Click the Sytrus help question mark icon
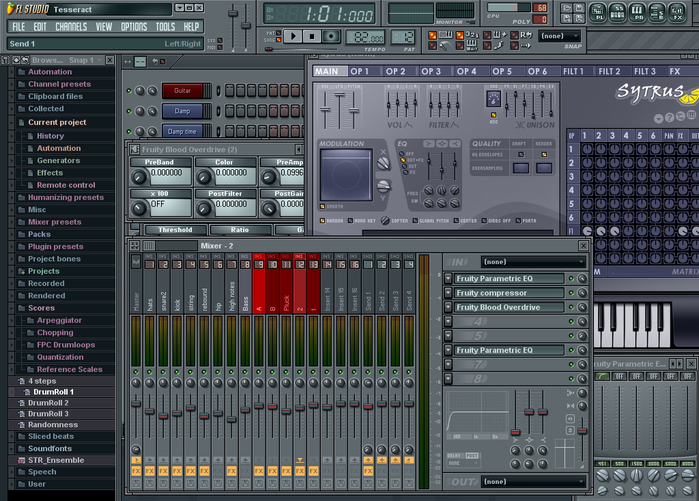 point(669,118)
